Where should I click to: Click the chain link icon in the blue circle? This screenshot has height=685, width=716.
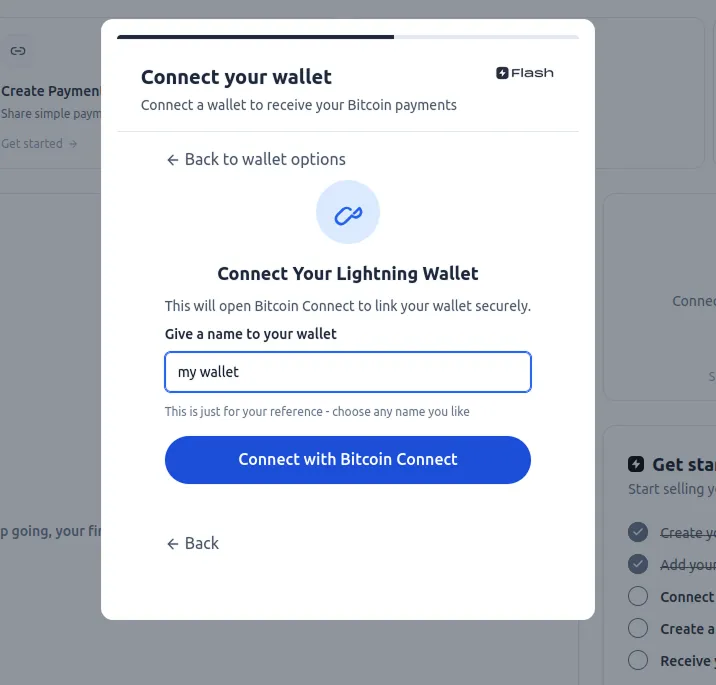347,213
